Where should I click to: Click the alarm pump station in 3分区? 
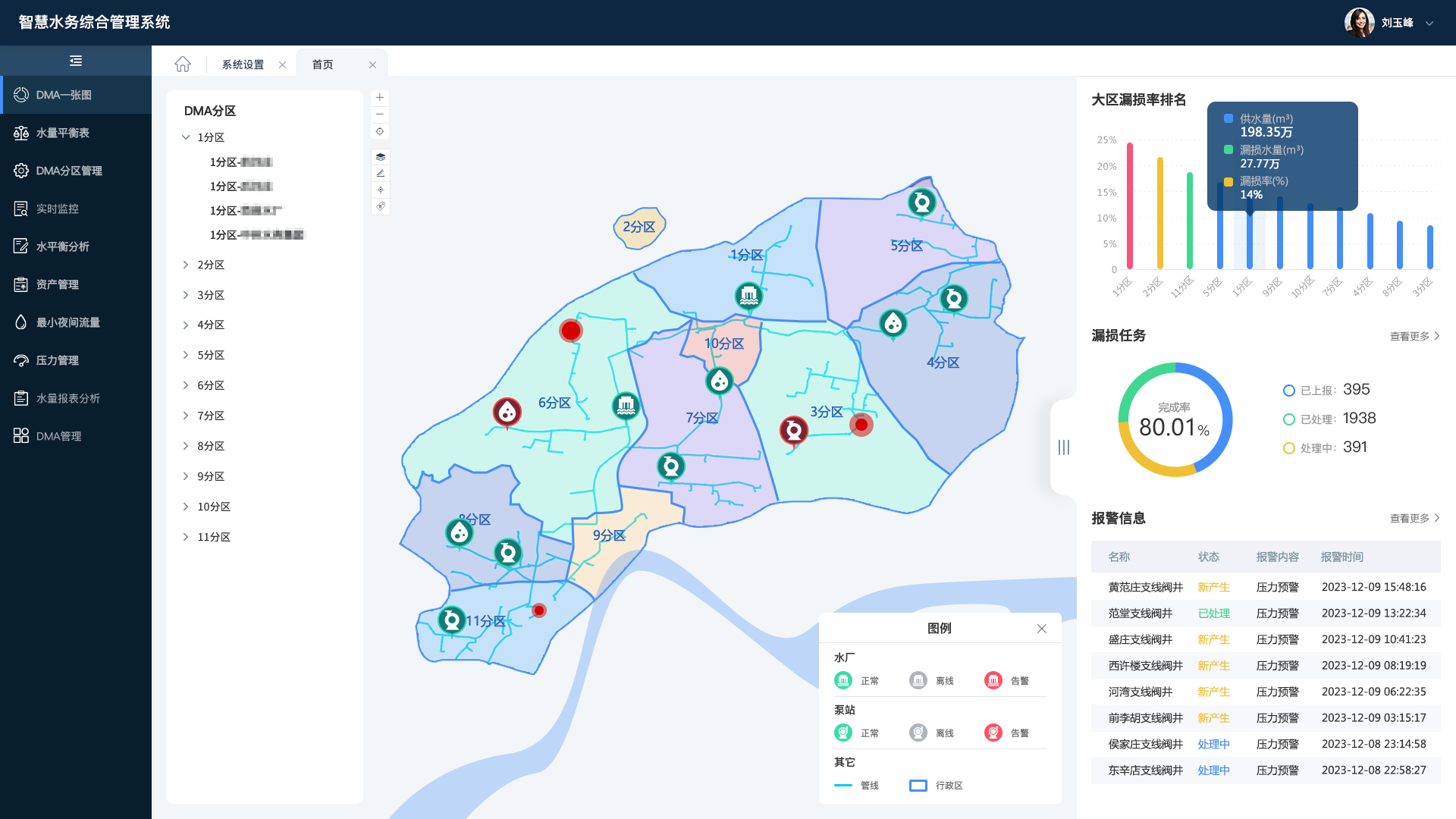coord(794,431)
